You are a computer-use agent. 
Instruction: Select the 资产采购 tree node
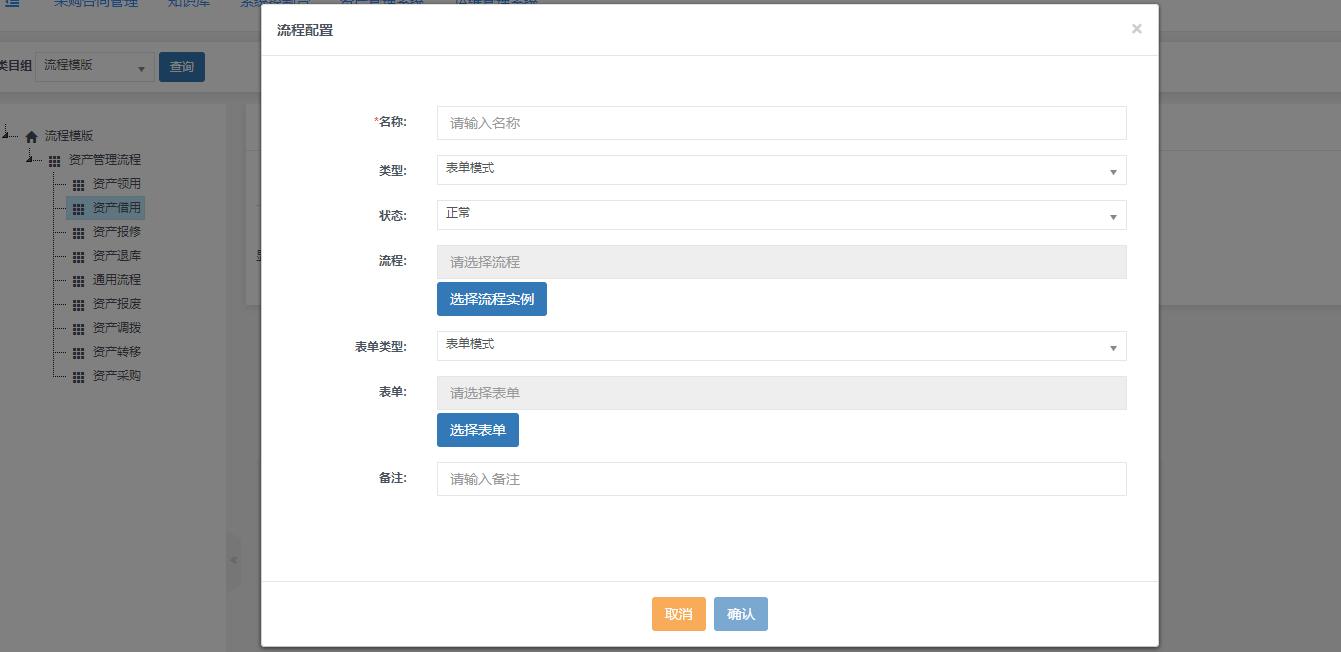116,376
